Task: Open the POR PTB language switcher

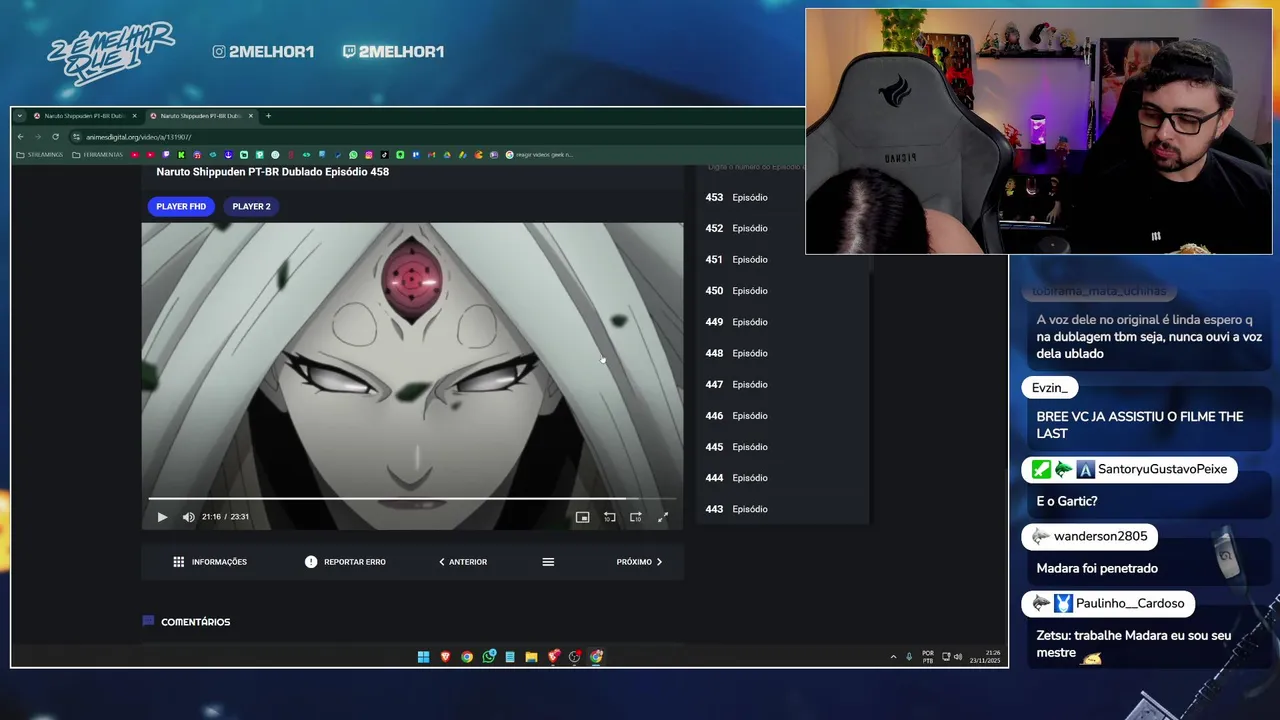Action: point(928,657)
